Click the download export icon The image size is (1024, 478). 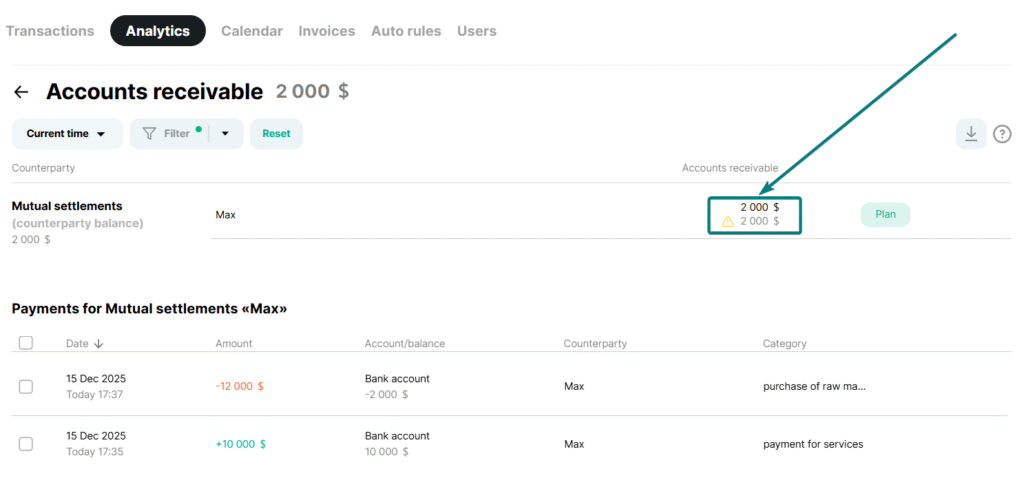[970, 133]
